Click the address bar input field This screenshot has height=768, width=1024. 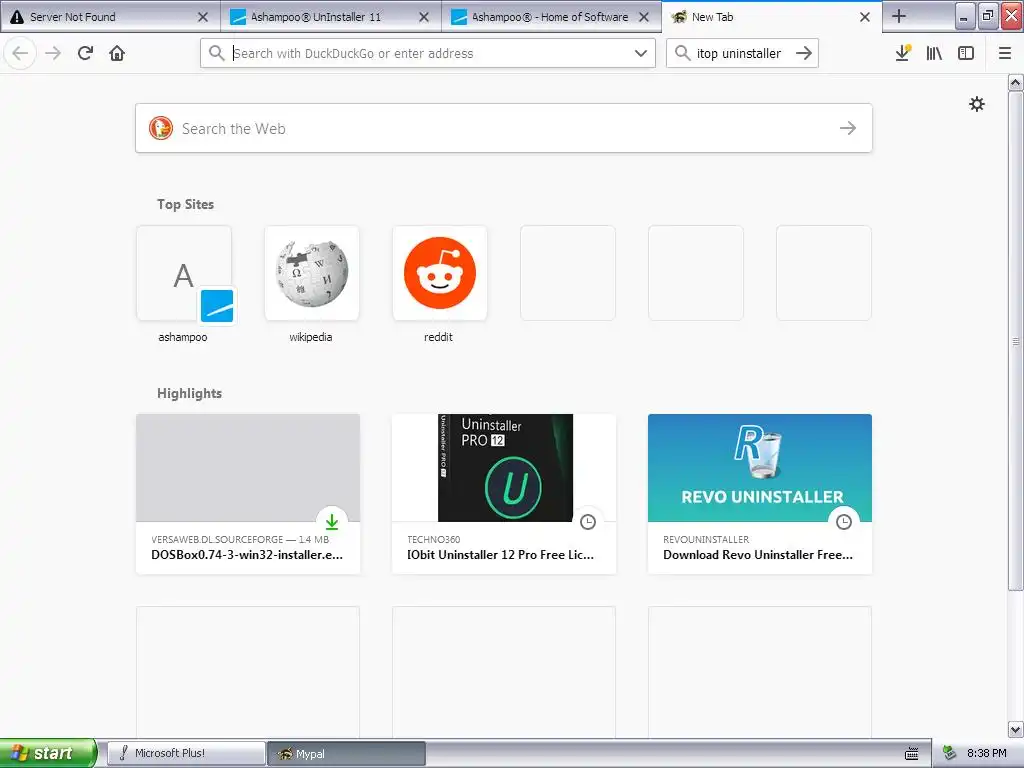click(x=428, y=53)
